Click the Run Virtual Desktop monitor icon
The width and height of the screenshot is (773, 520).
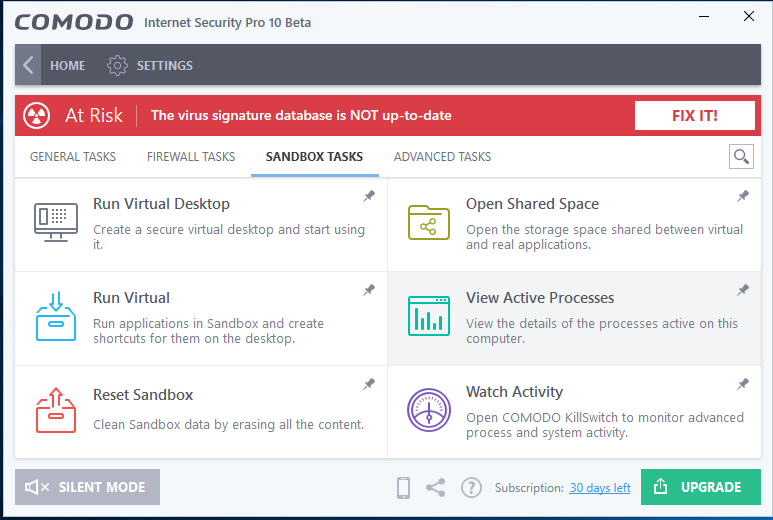coord(56,222)
